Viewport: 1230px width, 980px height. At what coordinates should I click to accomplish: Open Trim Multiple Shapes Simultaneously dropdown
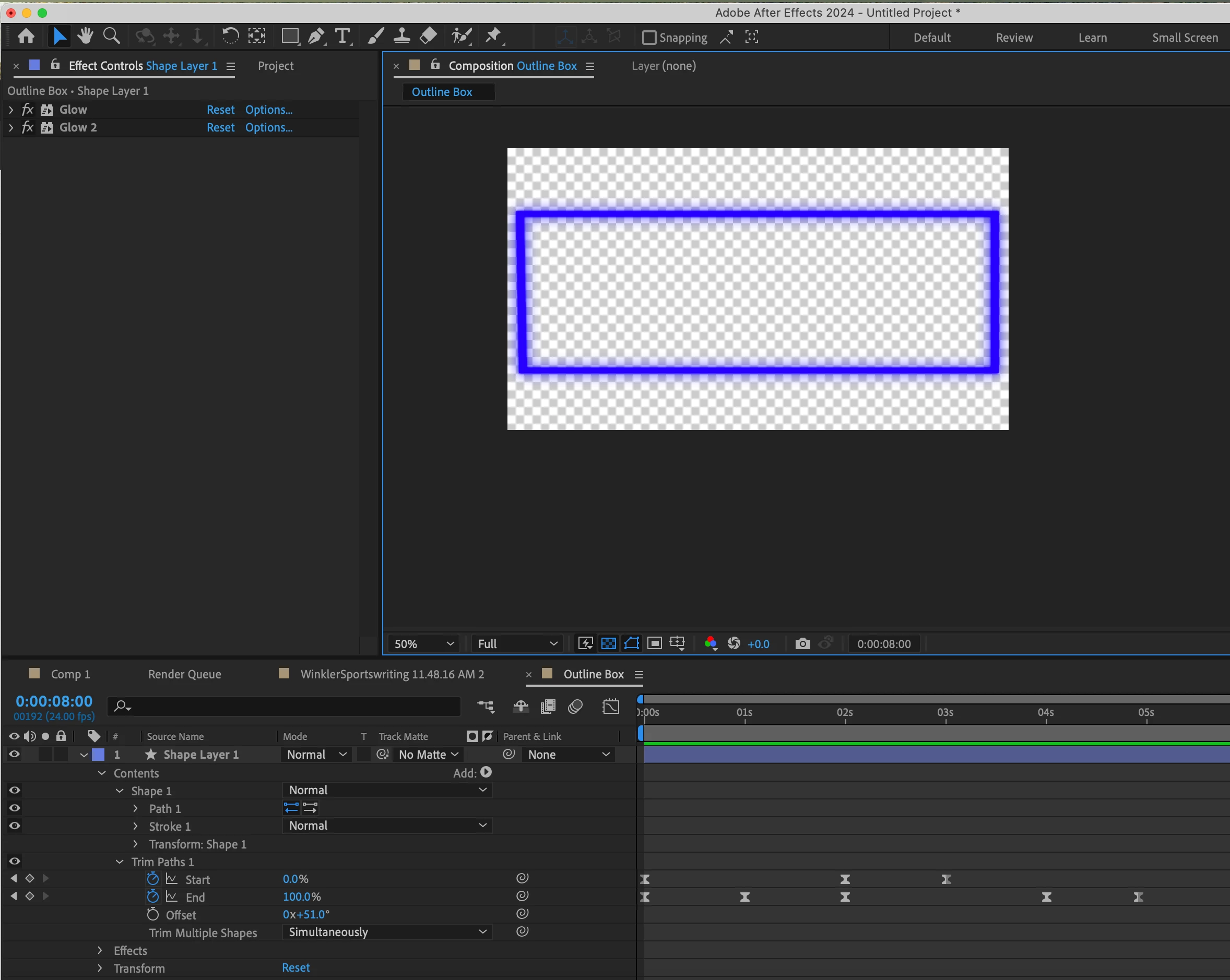387,932
